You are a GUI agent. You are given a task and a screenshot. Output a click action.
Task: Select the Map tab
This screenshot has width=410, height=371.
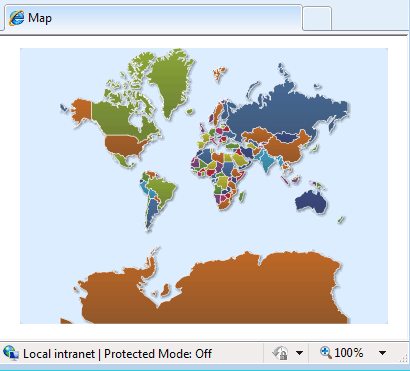(153, 17)
